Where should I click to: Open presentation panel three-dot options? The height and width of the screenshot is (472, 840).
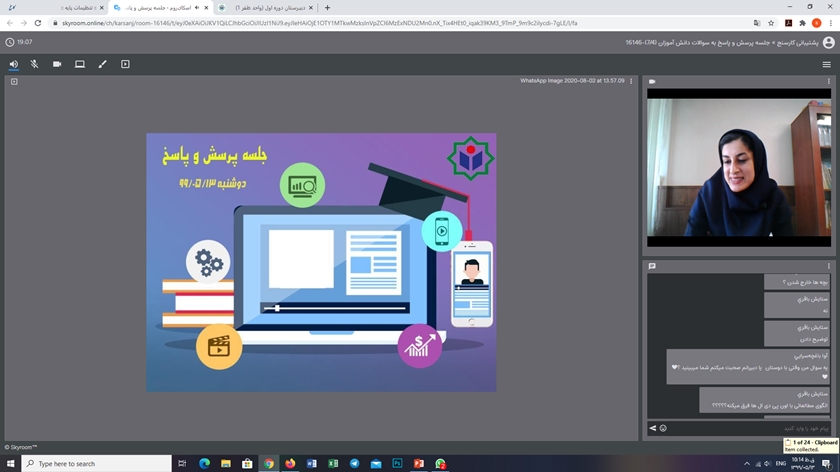click(x=631, y=81)
